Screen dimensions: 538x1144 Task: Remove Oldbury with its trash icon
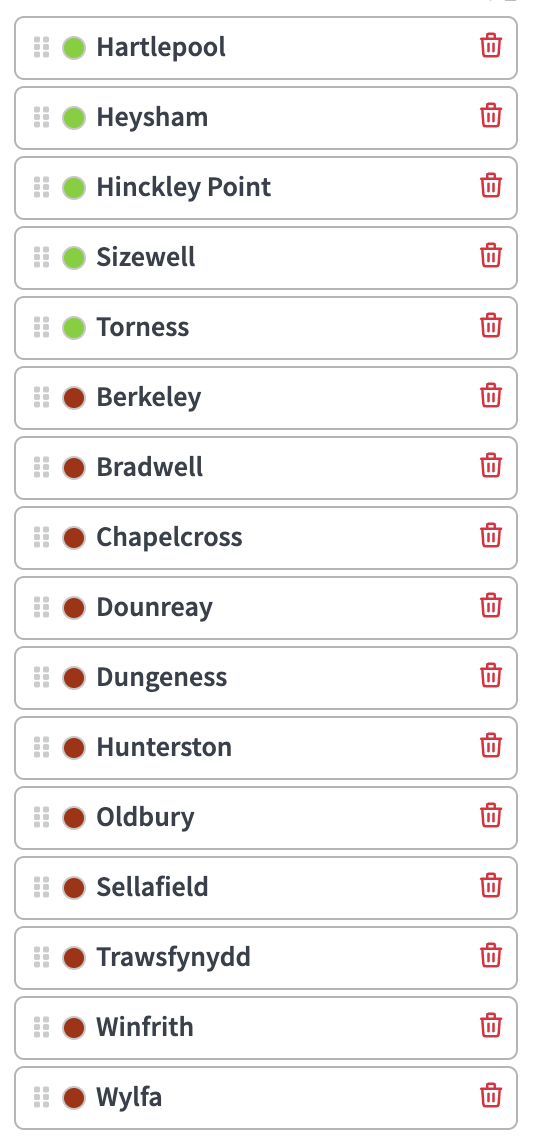[x=491, y=817]
